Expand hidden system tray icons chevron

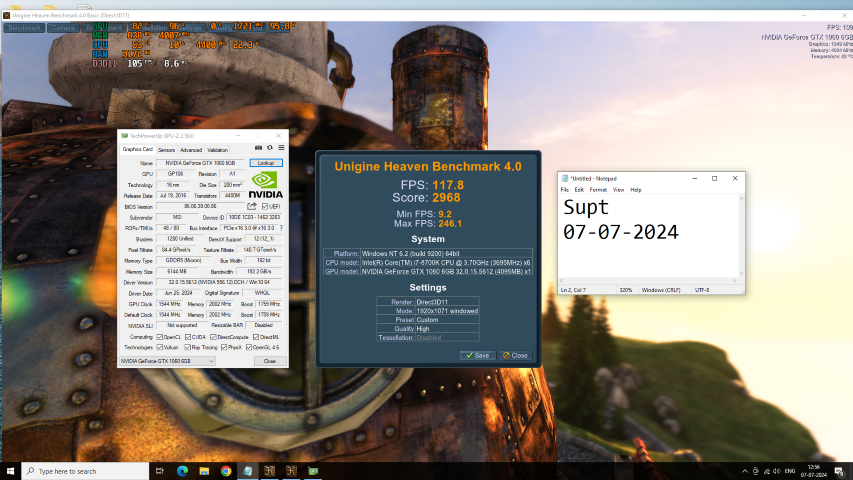(744, 471)
